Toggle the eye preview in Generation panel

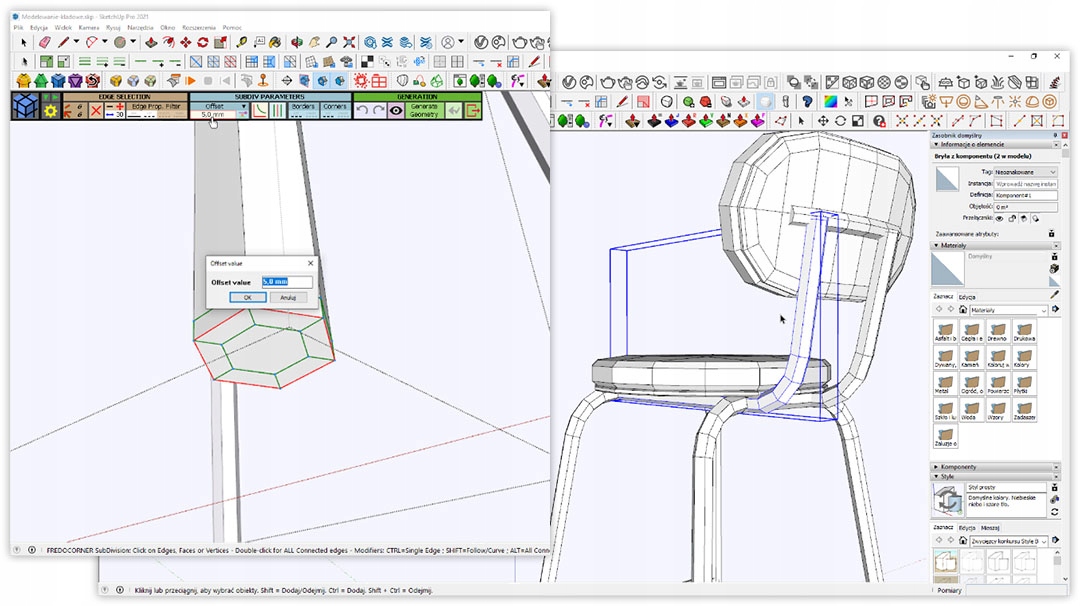(396, 111)
